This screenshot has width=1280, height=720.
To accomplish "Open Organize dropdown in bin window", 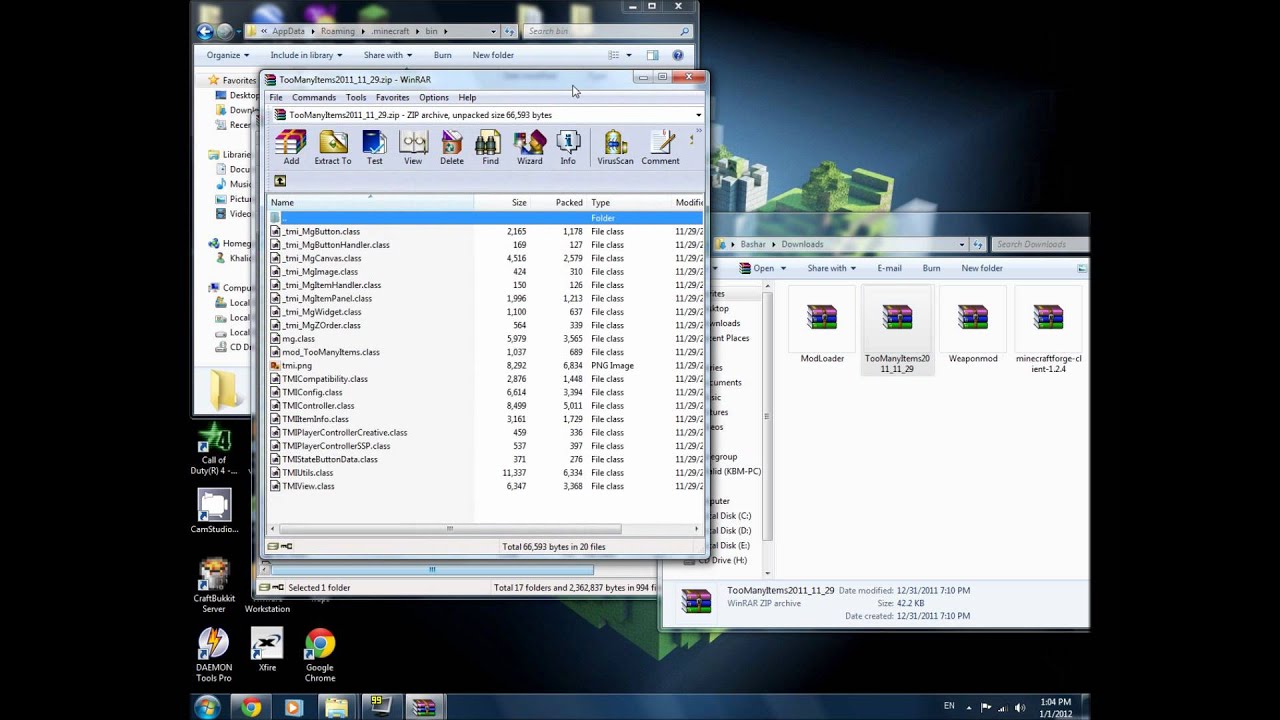I will click(228, 55).
